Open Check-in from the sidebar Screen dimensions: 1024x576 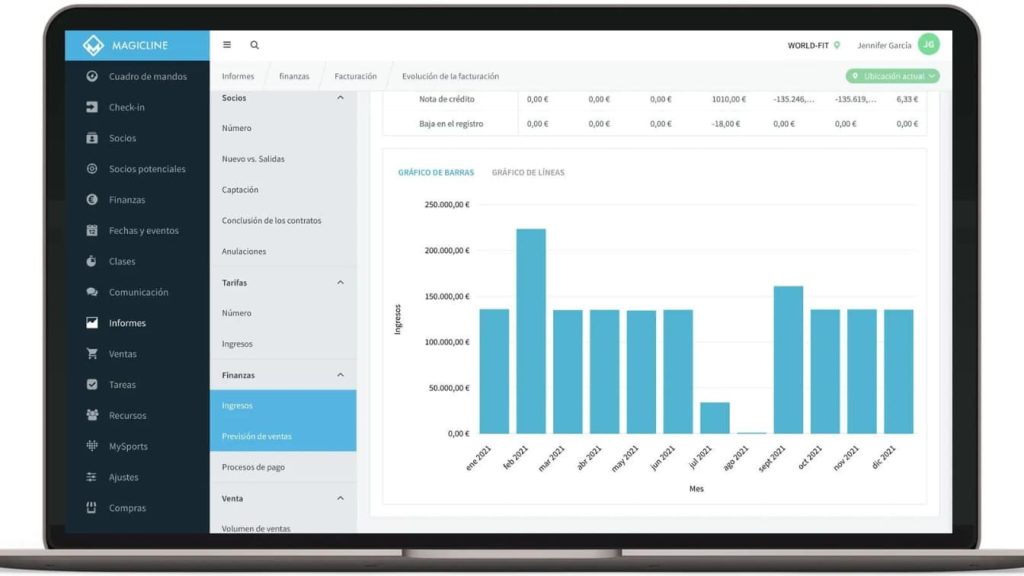[127, 107]
